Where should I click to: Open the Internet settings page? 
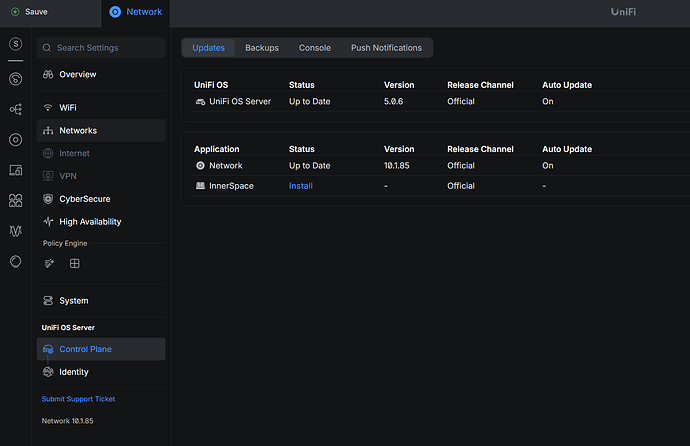pos(101,154)
